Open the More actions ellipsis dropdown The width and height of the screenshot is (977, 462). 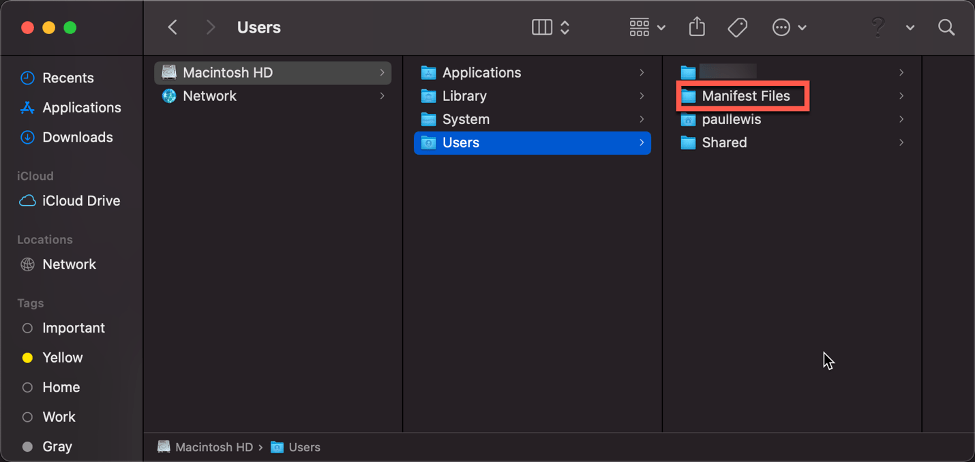[790, 28]
